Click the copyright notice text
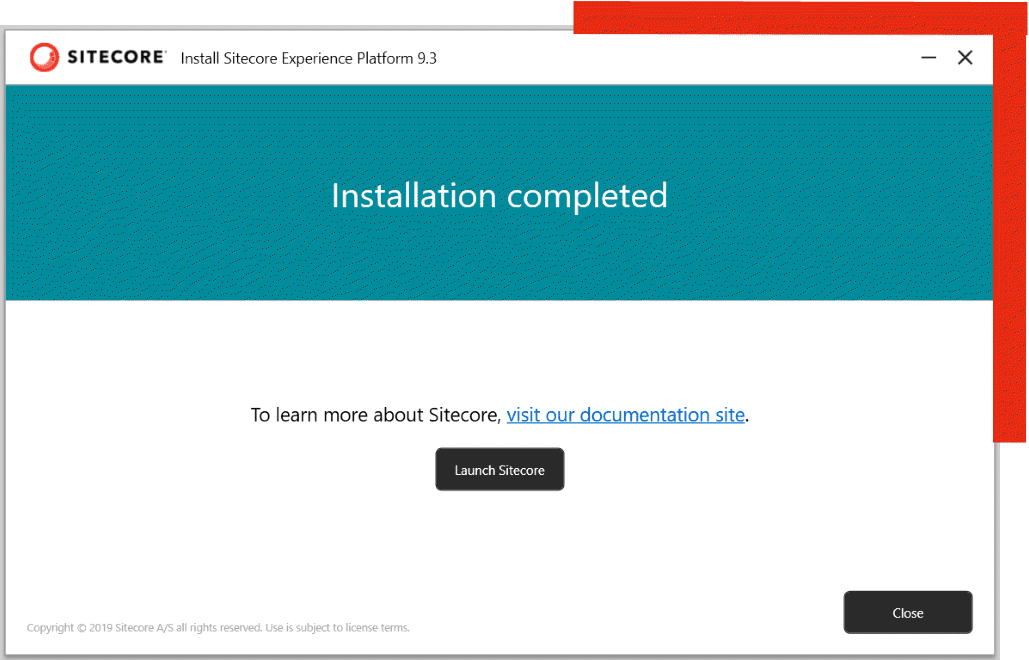 [218, 628]
